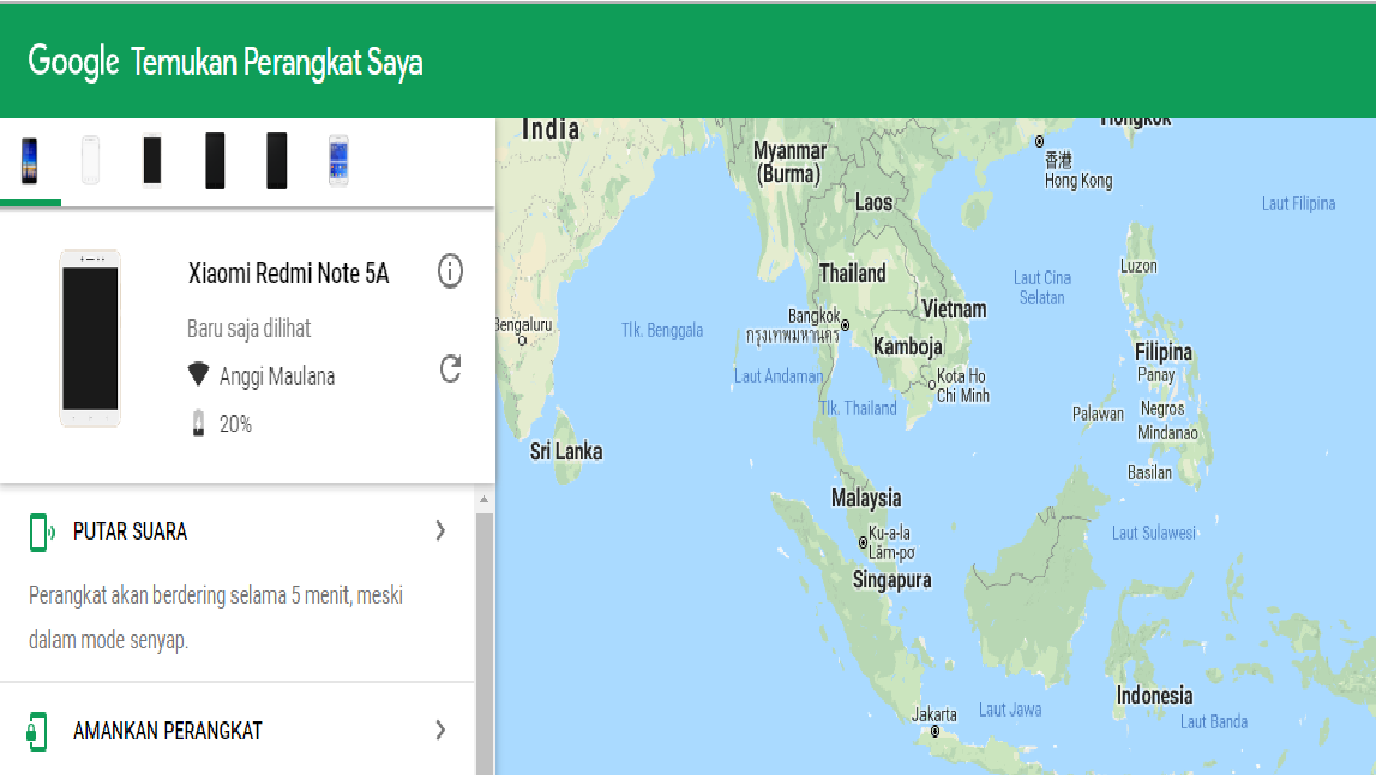Click the PUTAR SUARA description text
1376x775 pixels.
click(x=216, y=618)
